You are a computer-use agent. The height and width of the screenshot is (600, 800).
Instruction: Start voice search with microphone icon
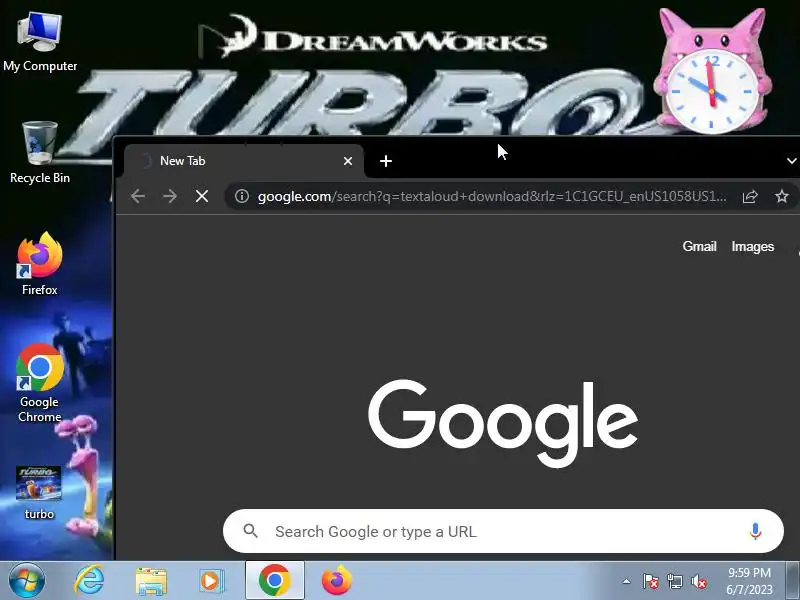755,531
